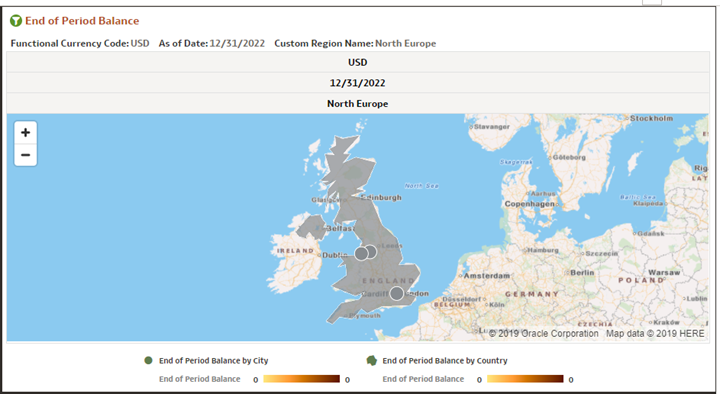Click the Custom Region Name value North Europe
The image size is (720, 394).
pyautogui.click(x=406, y=44)
